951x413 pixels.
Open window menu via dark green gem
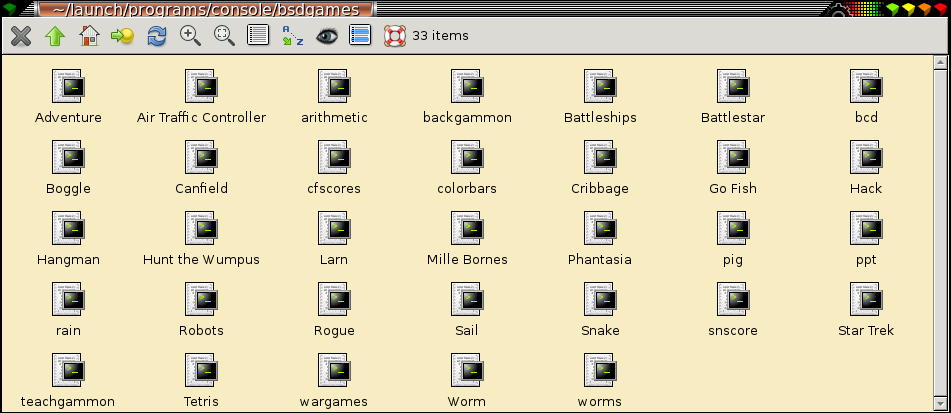click(10, 8)
